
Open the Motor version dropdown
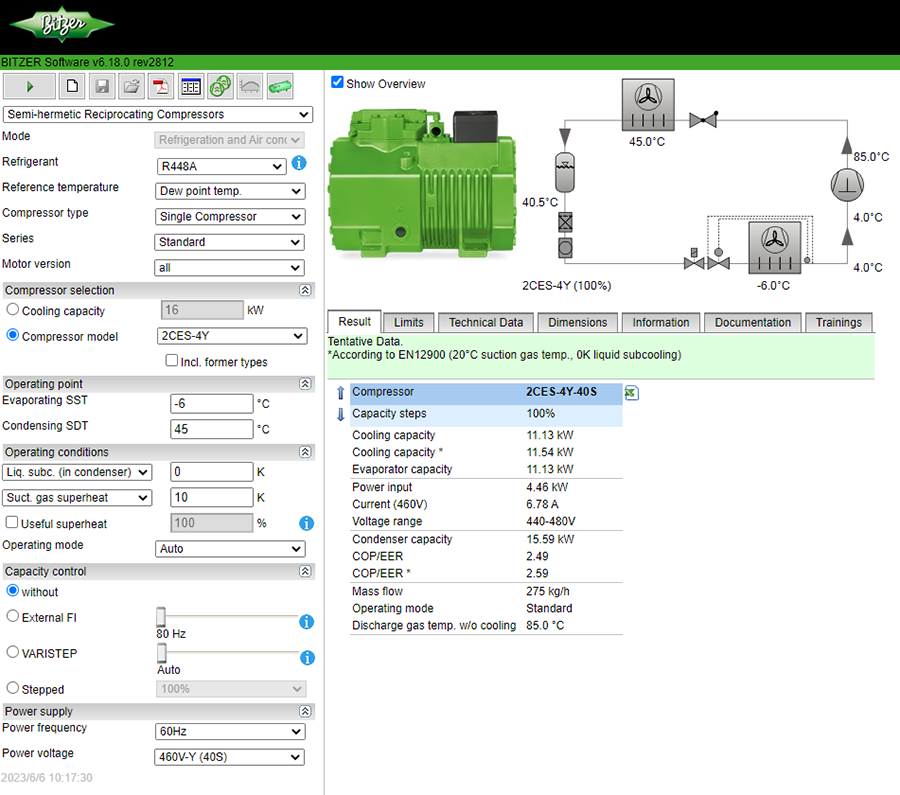coord(229,267)
